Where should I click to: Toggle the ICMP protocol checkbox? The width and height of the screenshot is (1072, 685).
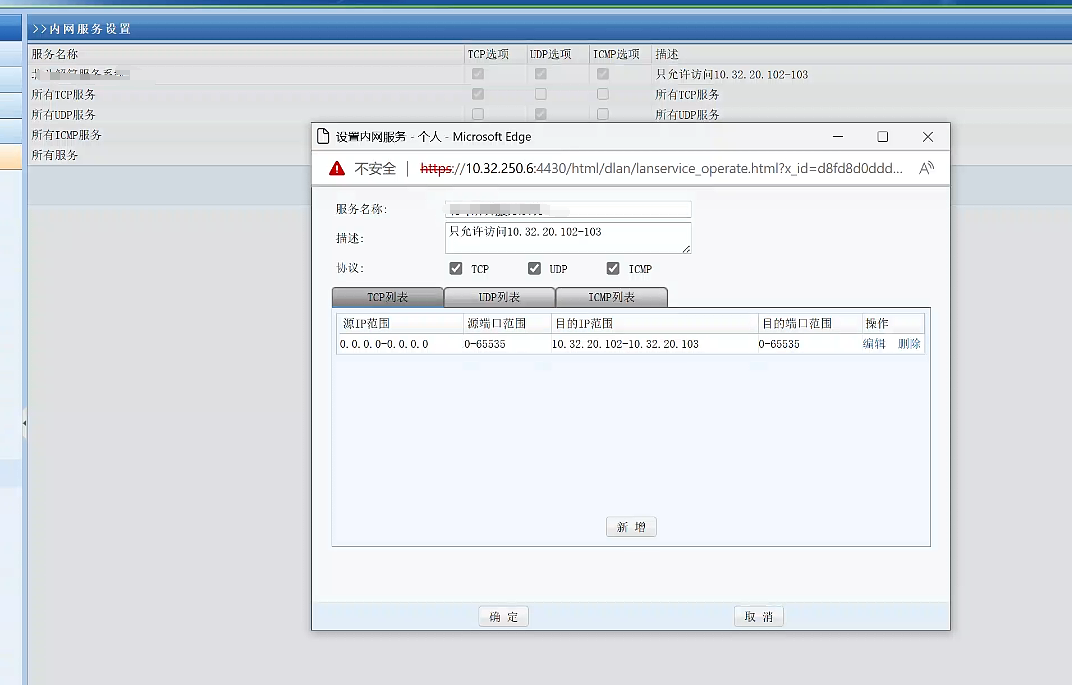[x=613, y=269]
